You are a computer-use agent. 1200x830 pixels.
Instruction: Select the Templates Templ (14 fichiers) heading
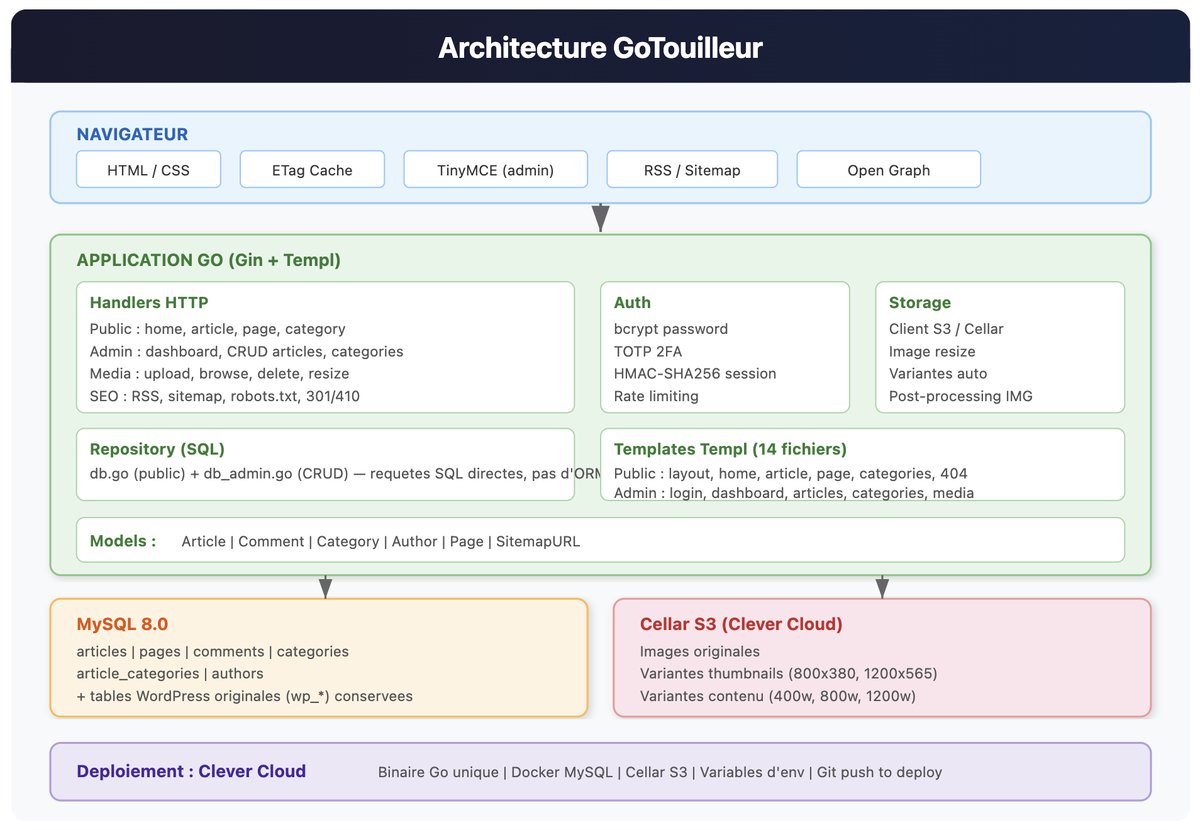point(730,449)
